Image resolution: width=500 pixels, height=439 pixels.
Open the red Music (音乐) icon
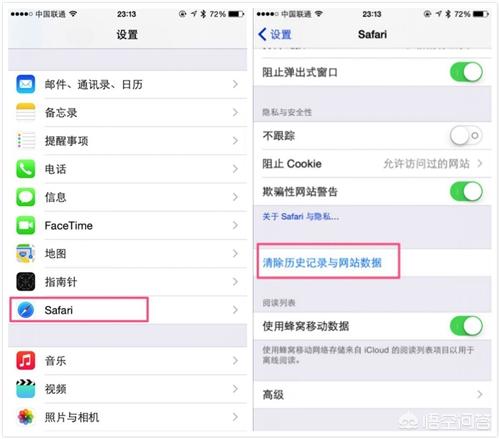pyautogui.click(x=26, y=361)
